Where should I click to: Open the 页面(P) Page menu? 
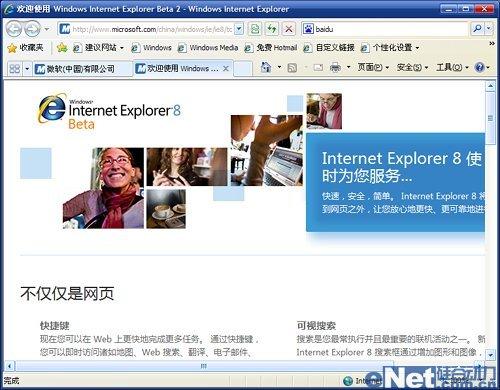coord(373,68)
